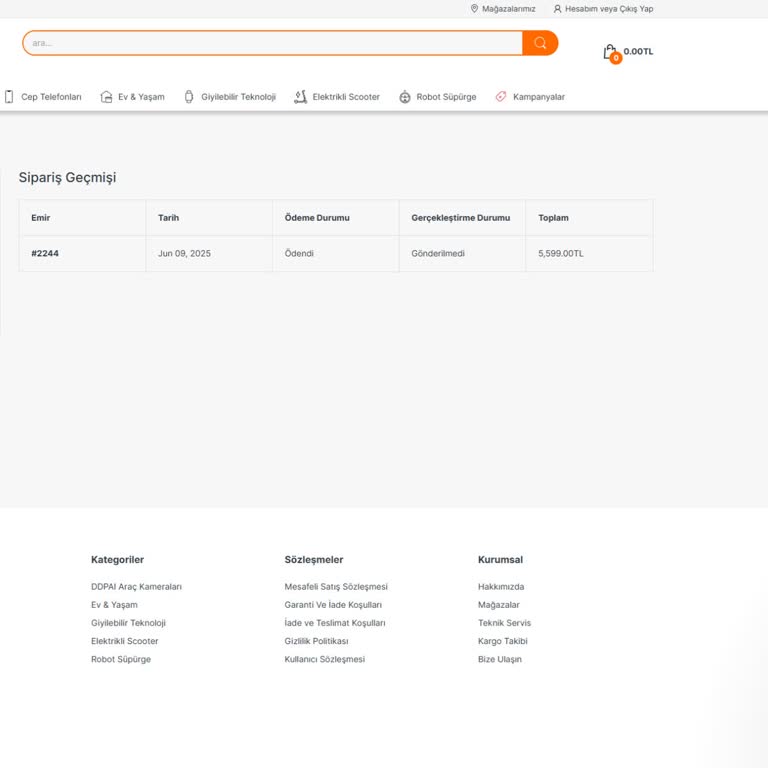This screenshot has height=768, width=768.
Task: Click the phone icon for Cep Telefonları
Action: click(9, 97)
